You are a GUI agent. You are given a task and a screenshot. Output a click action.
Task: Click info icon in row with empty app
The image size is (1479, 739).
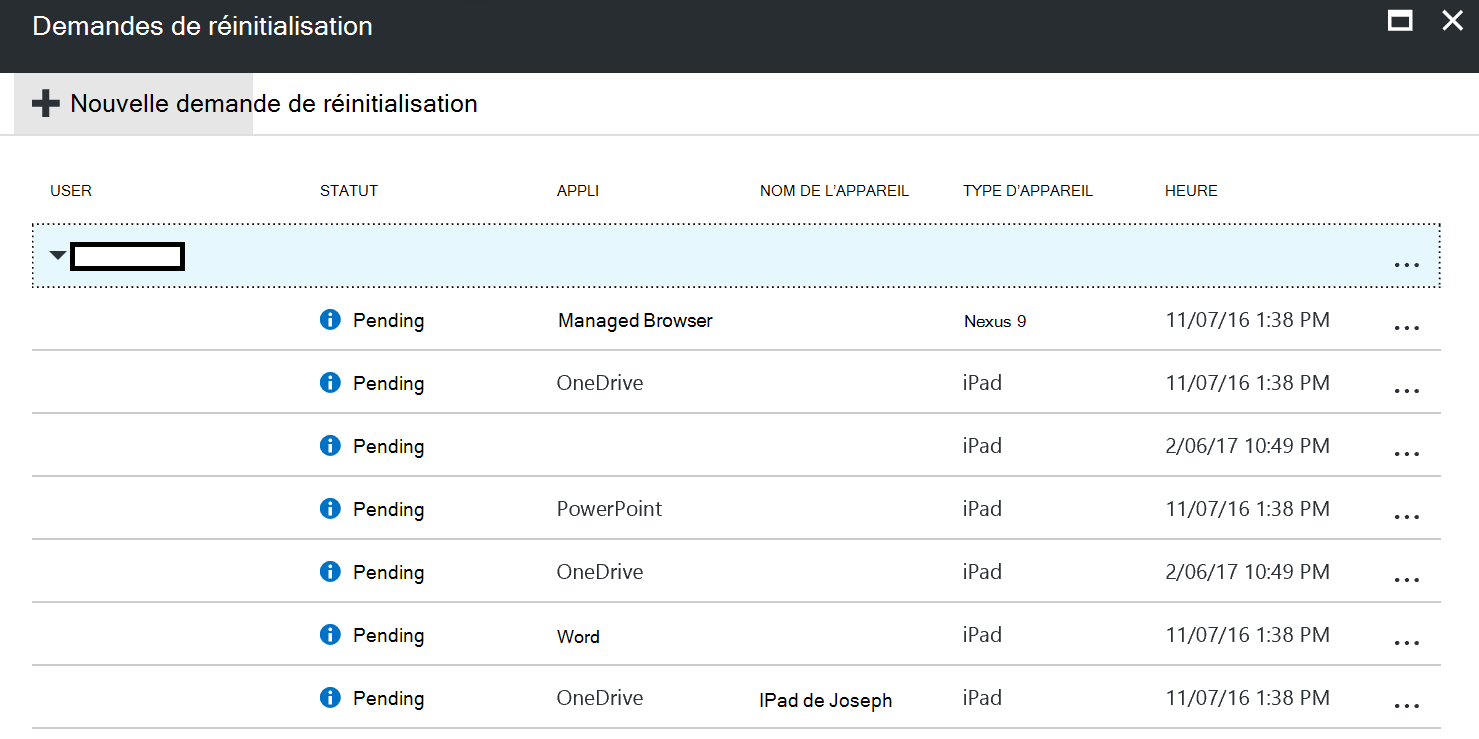pos(330,445)
